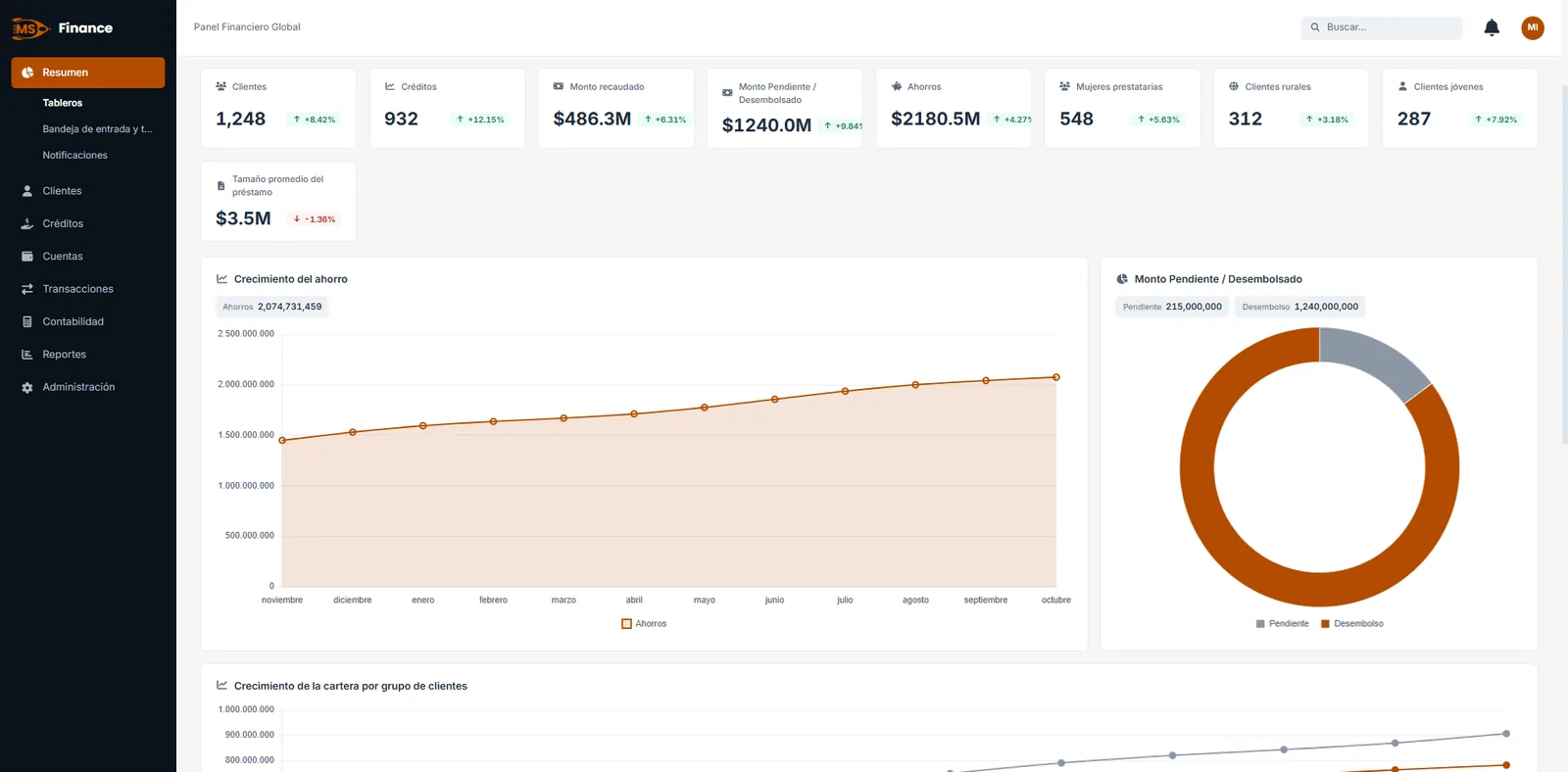Click the Monto recaudado money icon
This screenshot has width=1568, height=772.
559,86
